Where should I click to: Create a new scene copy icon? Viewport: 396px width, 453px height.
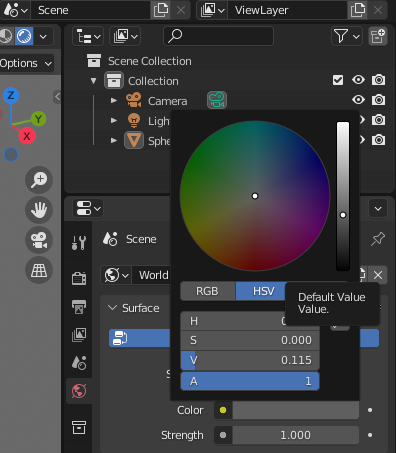tap(161, 10)
